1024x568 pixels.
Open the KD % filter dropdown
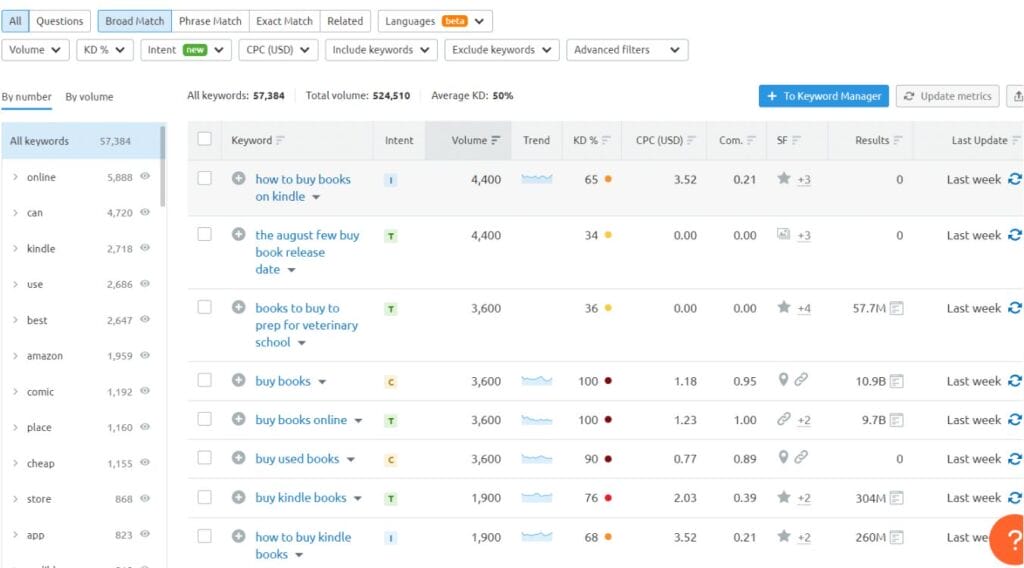104,50
